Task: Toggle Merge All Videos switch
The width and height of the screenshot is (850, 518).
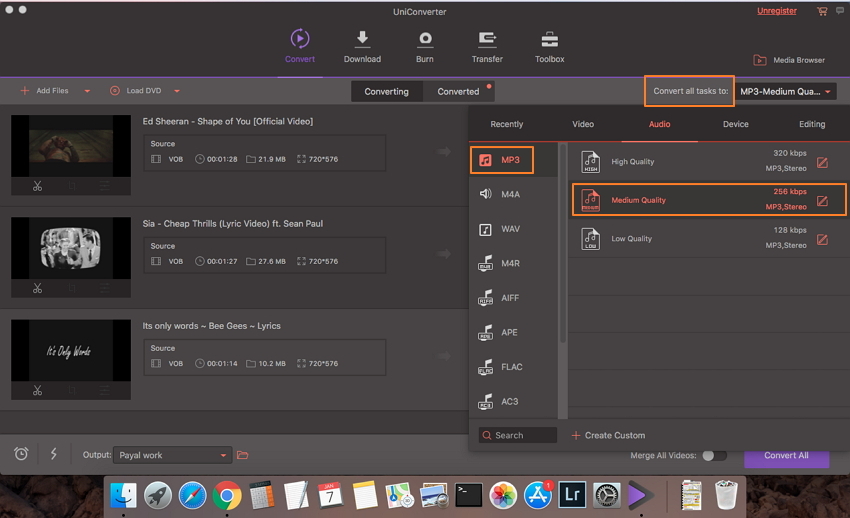Action: tap(714, 456)
